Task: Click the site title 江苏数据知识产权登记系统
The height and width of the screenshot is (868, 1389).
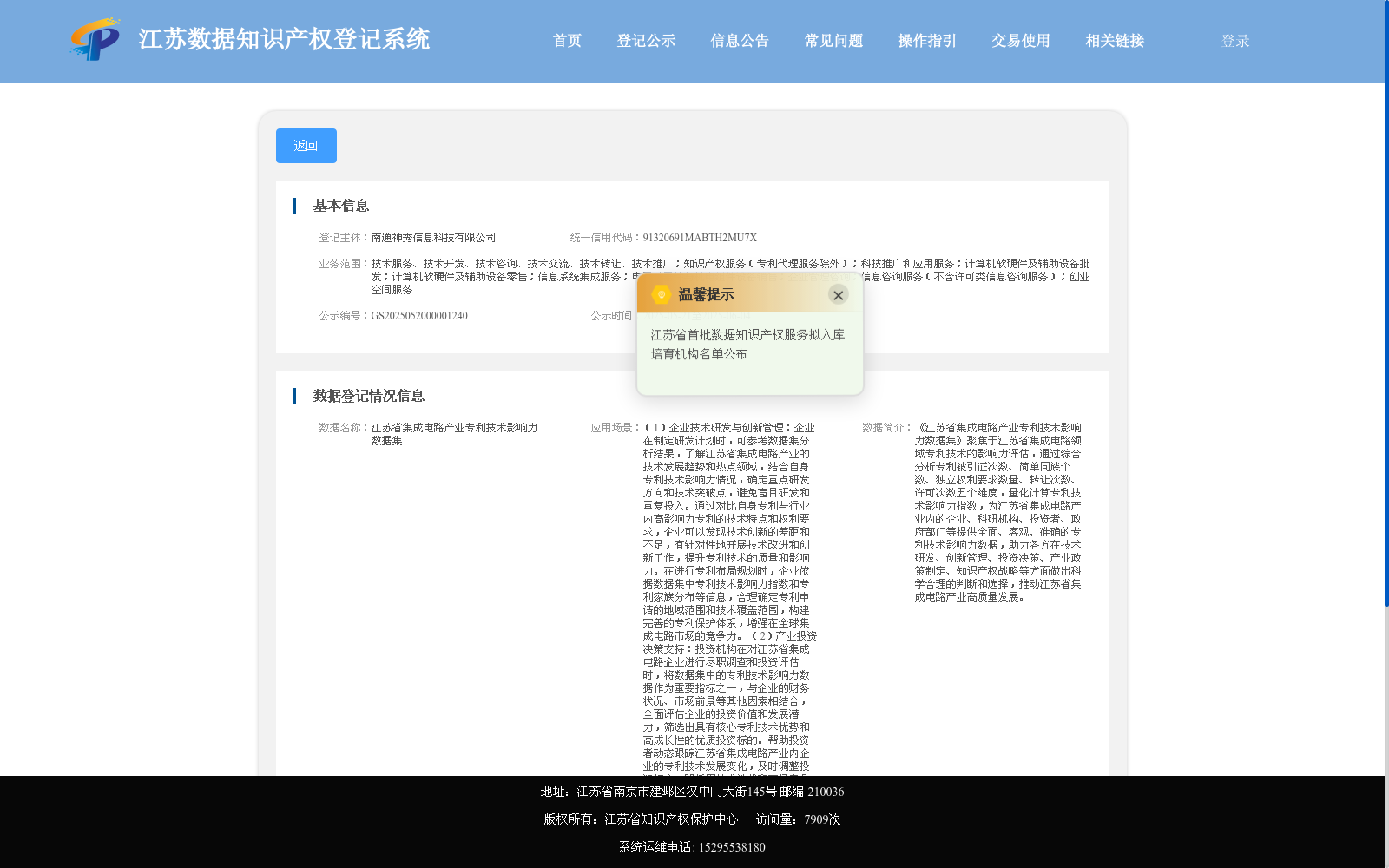Action: point(284,39)
